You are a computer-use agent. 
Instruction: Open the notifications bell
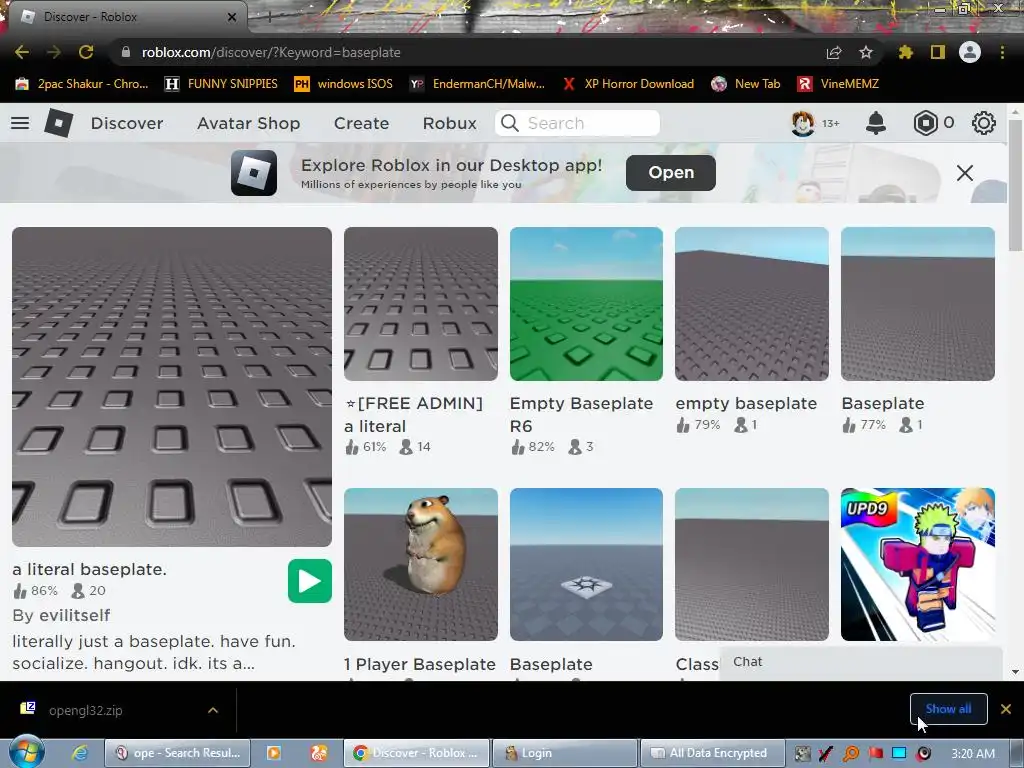pos(876,123)
